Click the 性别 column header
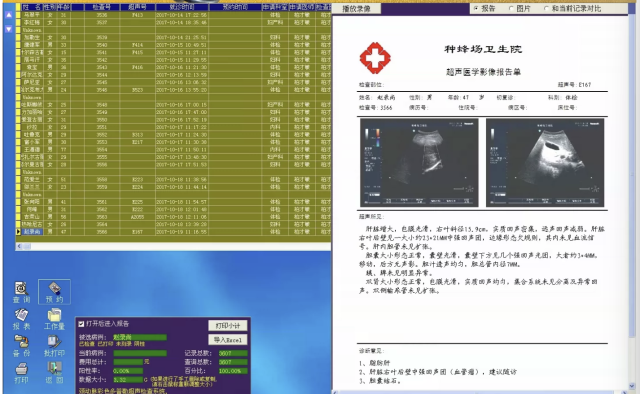This screenshot has width=640, height=394. click(x=49, y=7)
